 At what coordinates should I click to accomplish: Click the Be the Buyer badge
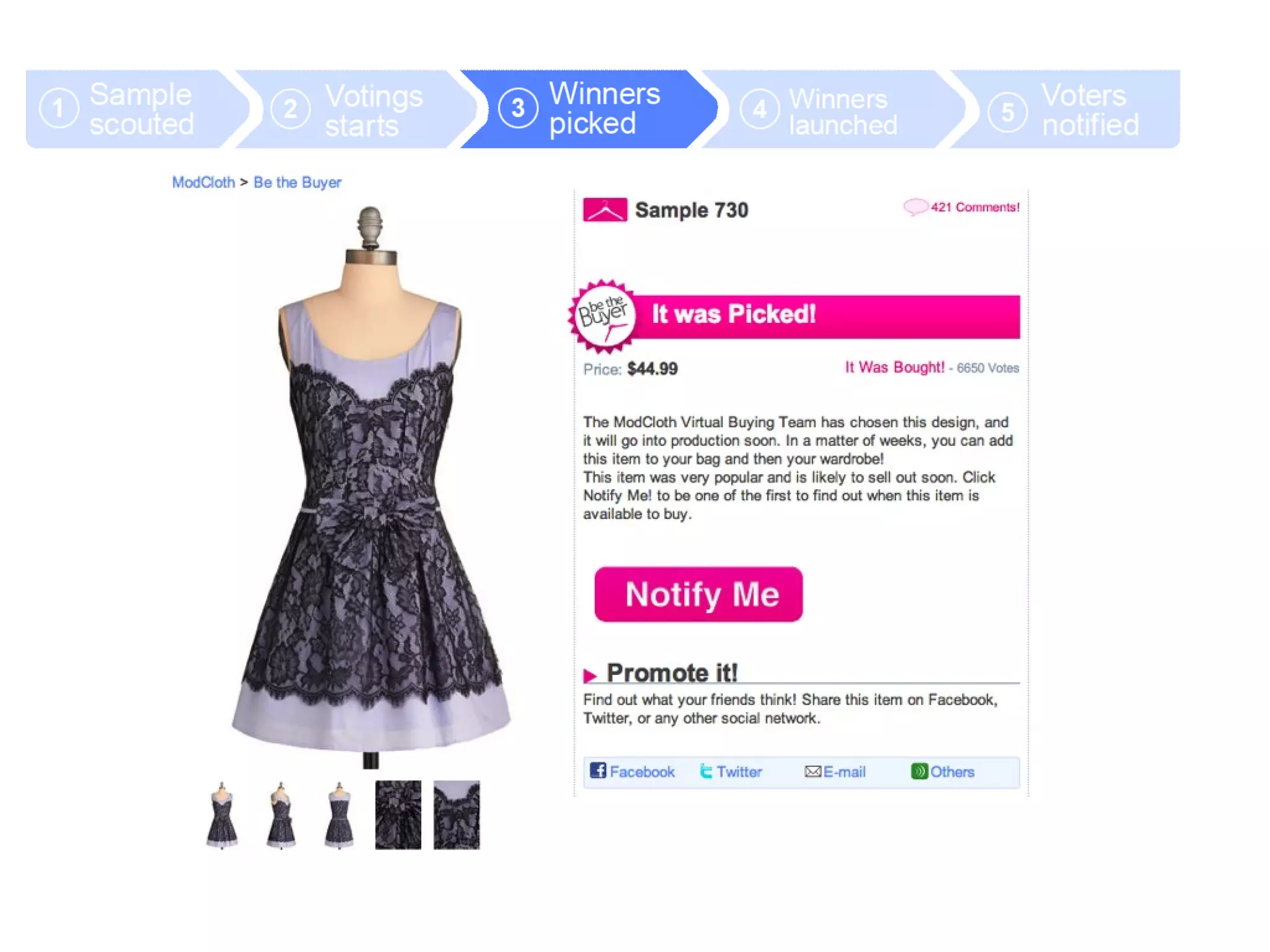pyautogui.click(x=603, y=316)
